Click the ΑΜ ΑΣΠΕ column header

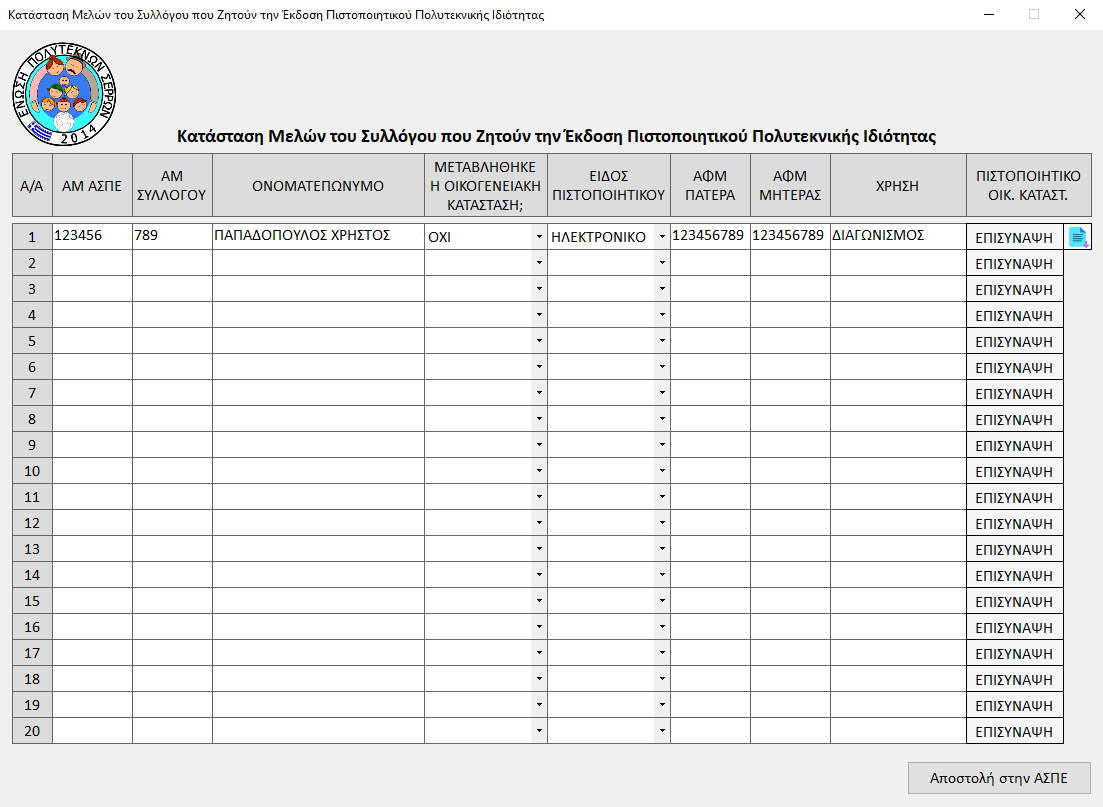tap(92, 186)
